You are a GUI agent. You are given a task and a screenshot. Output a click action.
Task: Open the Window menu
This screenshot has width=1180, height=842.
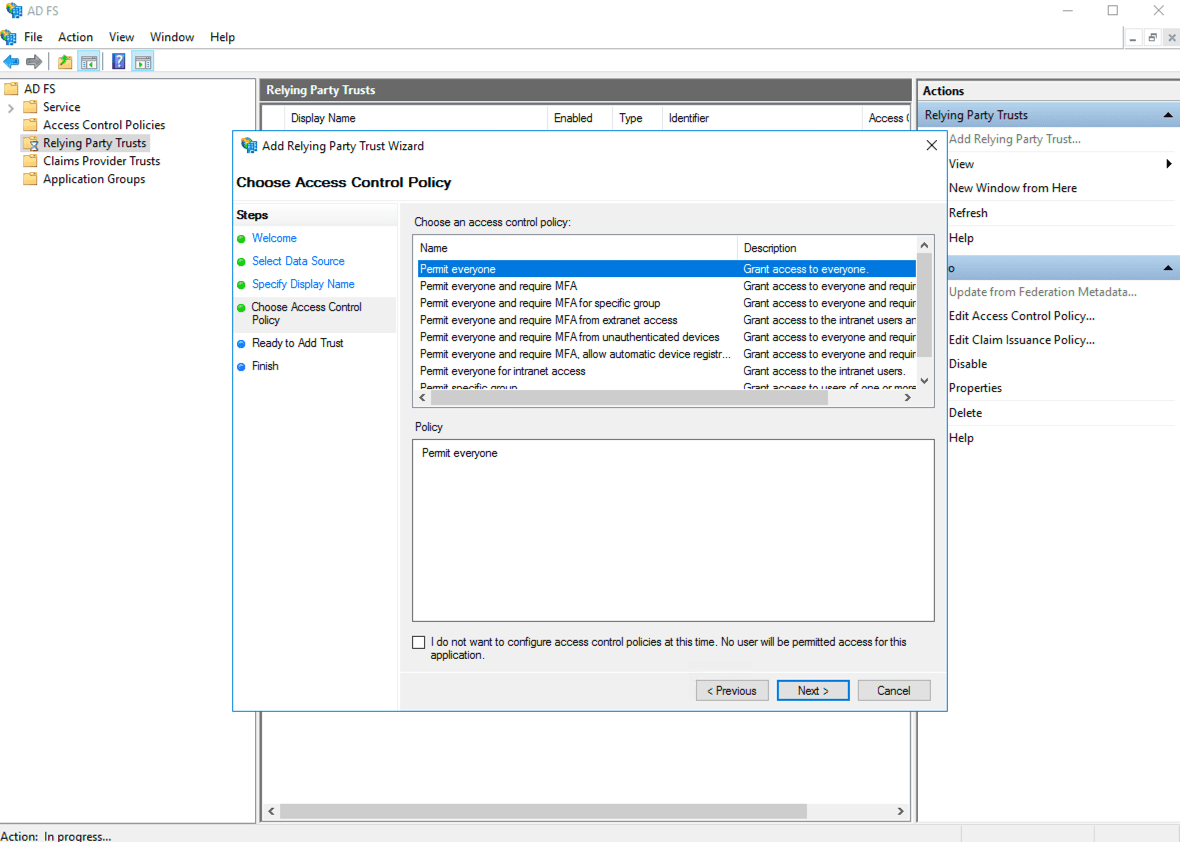[x=171, y=36]
